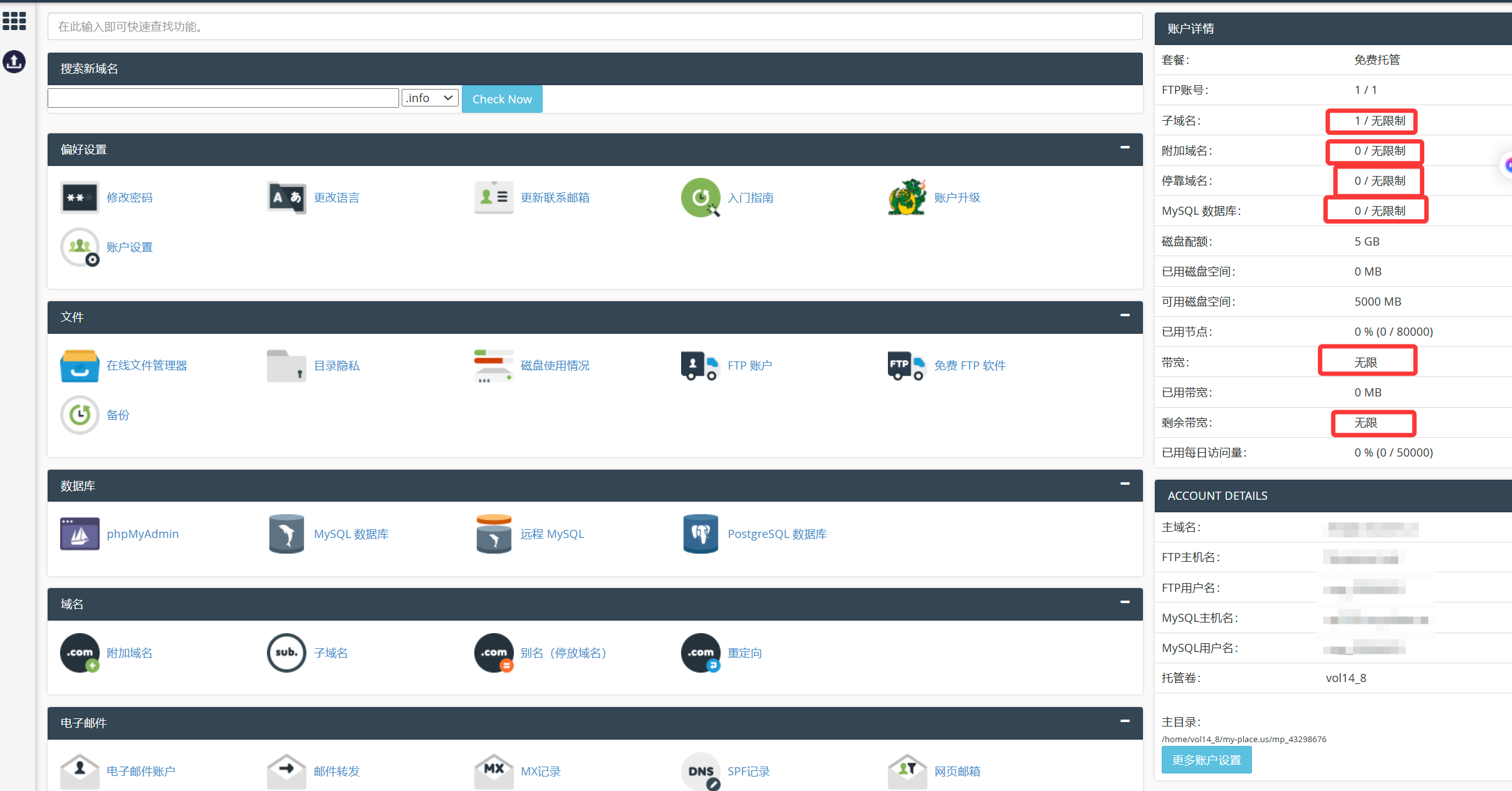Click the Check Now button

pyautogui.click(x=502, y=99)
